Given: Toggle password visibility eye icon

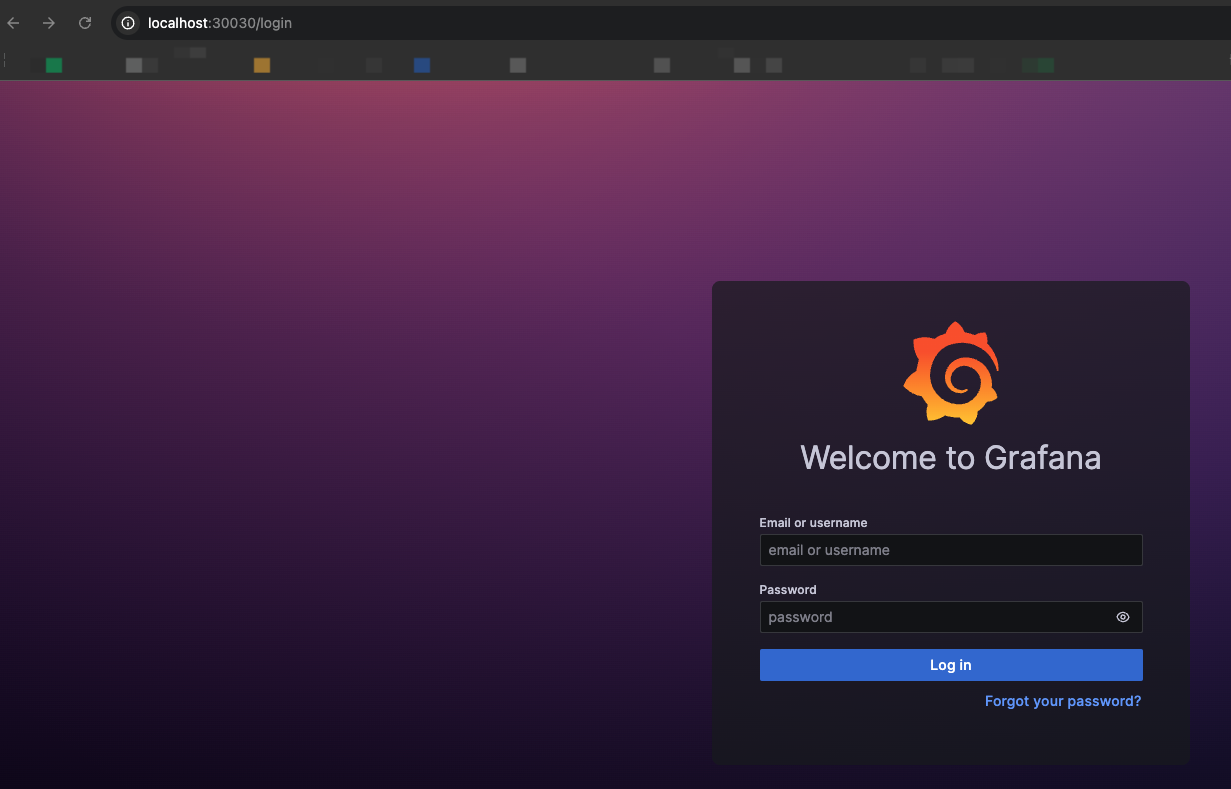Looking at the screenshot, I should [1123, 617].
